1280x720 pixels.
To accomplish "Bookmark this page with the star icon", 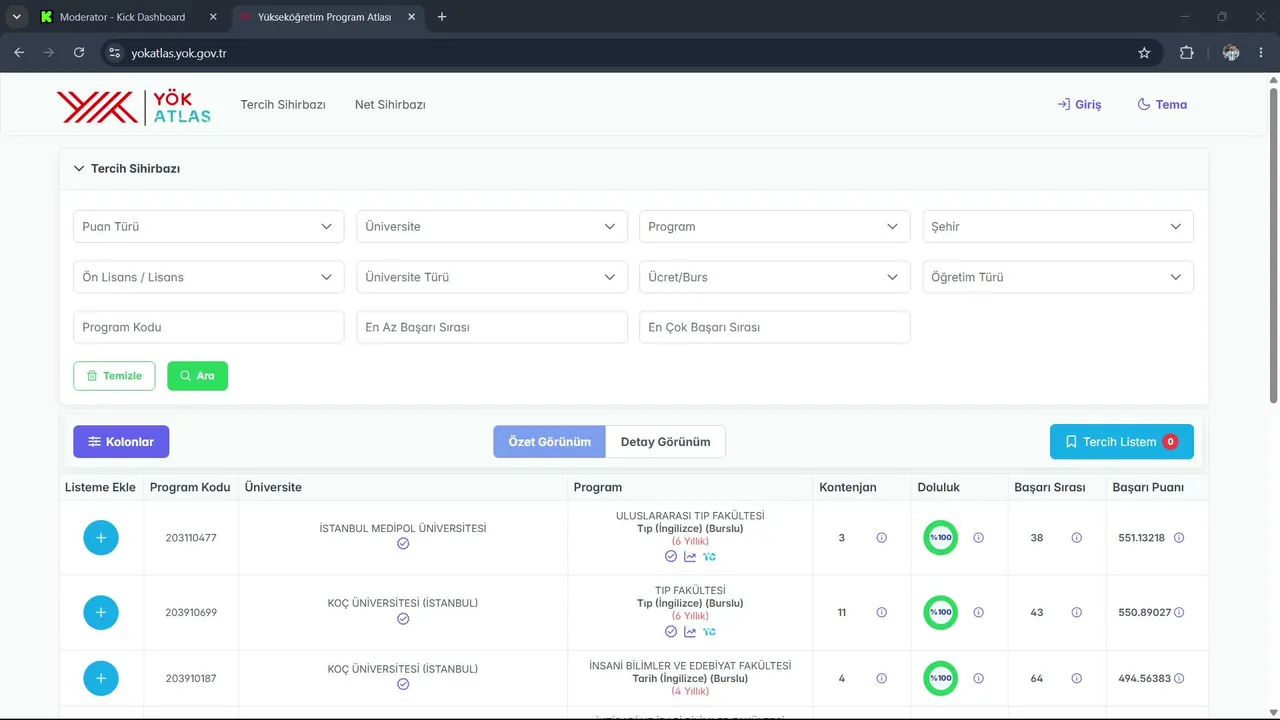I will tap(1144, 53).
